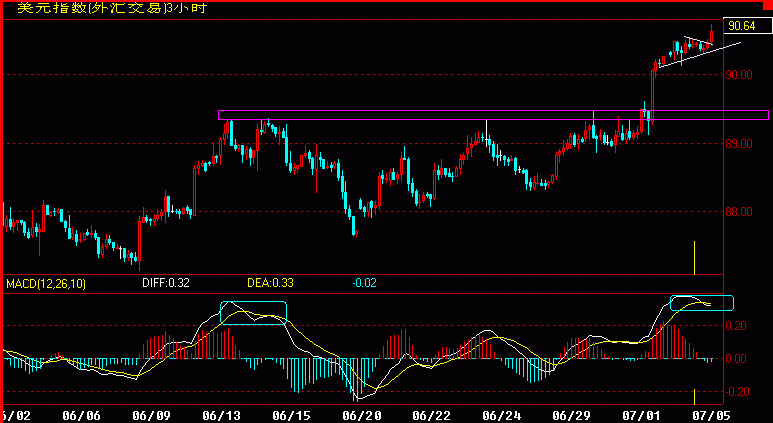
Task: Click the 89.00 price axis label
Action: coord(739,143)
